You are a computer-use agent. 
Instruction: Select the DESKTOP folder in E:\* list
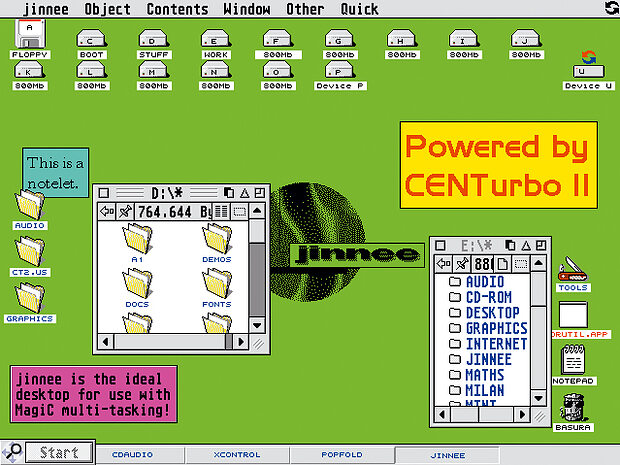tap(484, 313)
